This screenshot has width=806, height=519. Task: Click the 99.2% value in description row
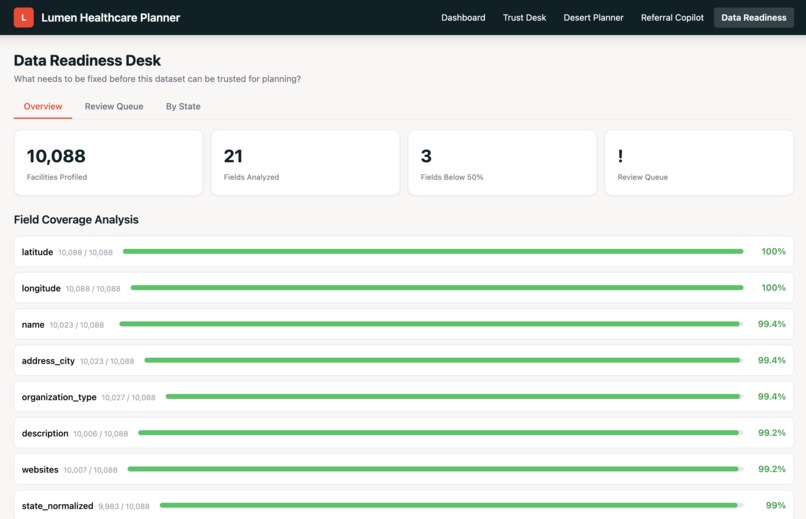pos(772,433)
